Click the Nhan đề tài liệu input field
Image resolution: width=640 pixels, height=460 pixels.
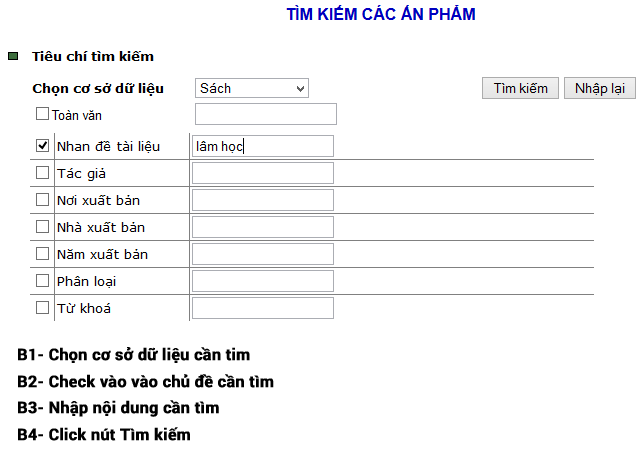coord(262,146)
